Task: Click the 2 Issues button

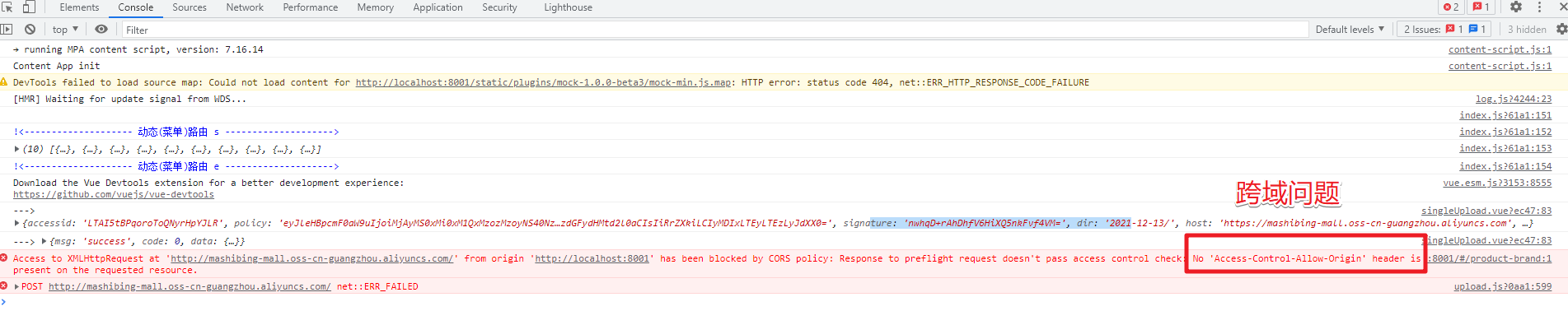Action: coord(1444,29)
